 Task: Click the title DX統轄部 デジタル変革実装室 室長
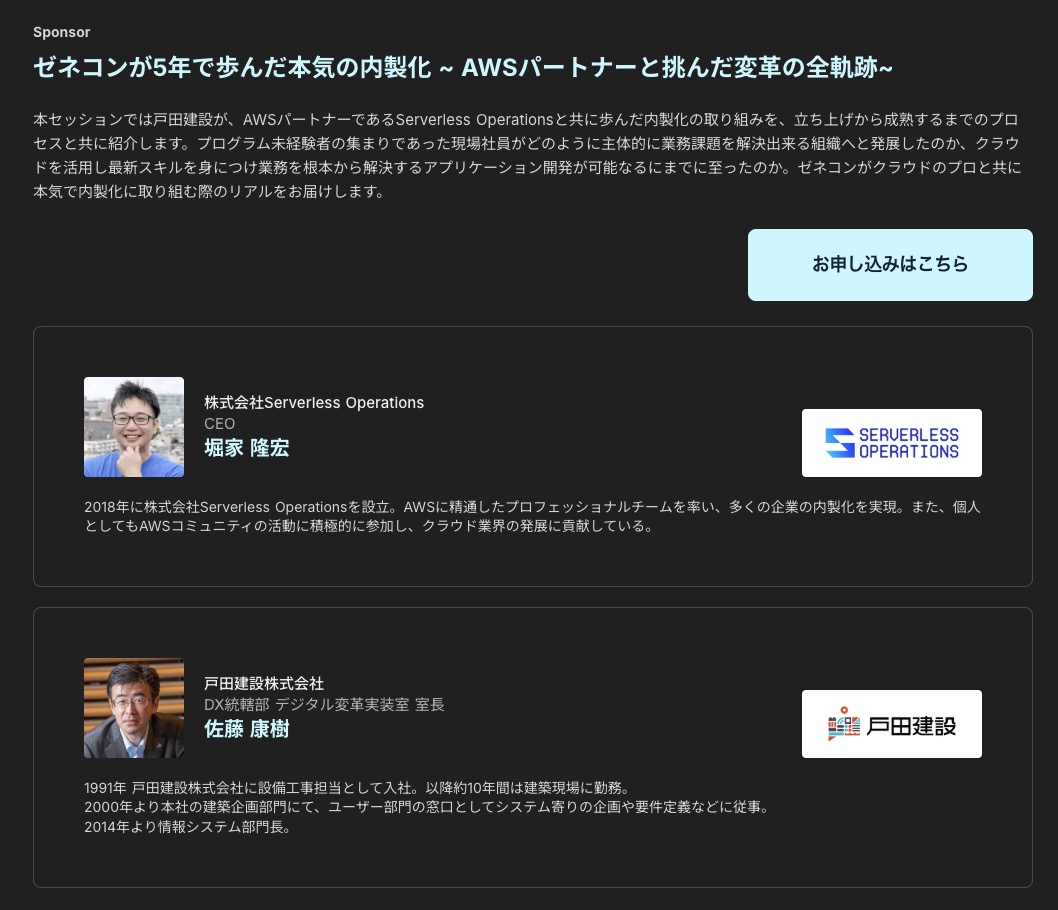click(x=324, y=705)
